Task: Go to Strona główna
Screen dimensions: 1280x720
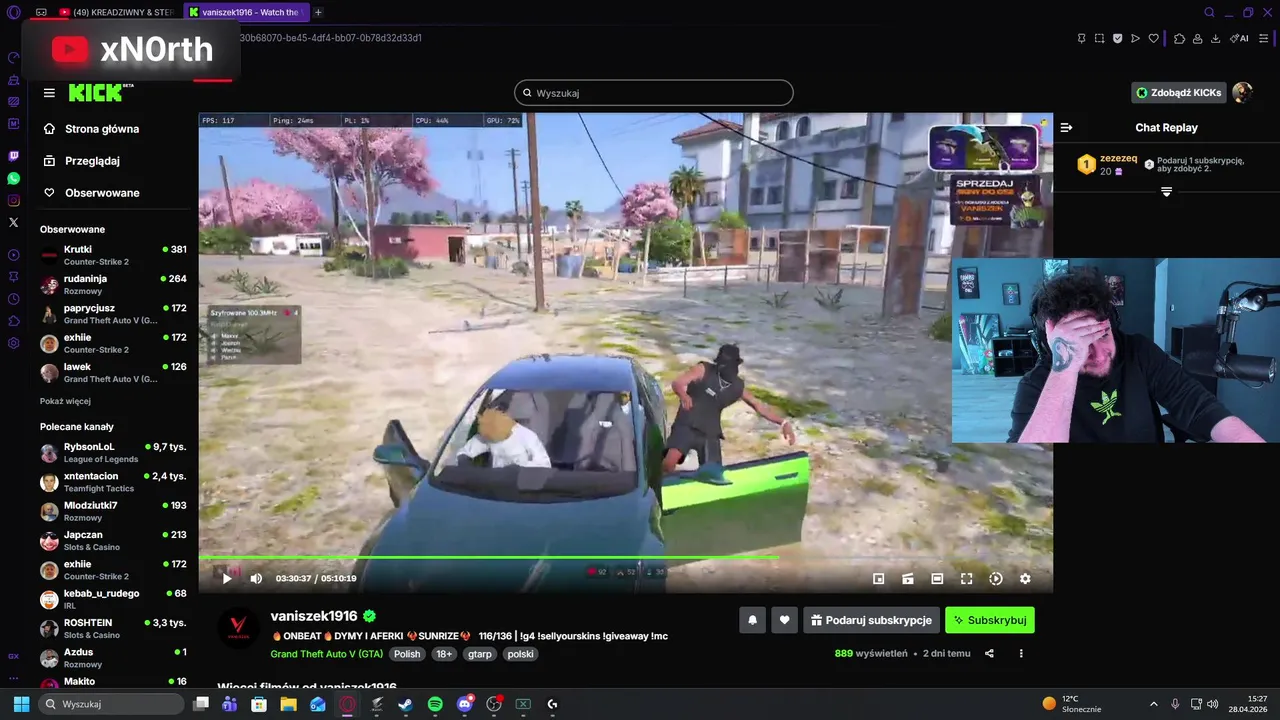Action: click(101, 129)
